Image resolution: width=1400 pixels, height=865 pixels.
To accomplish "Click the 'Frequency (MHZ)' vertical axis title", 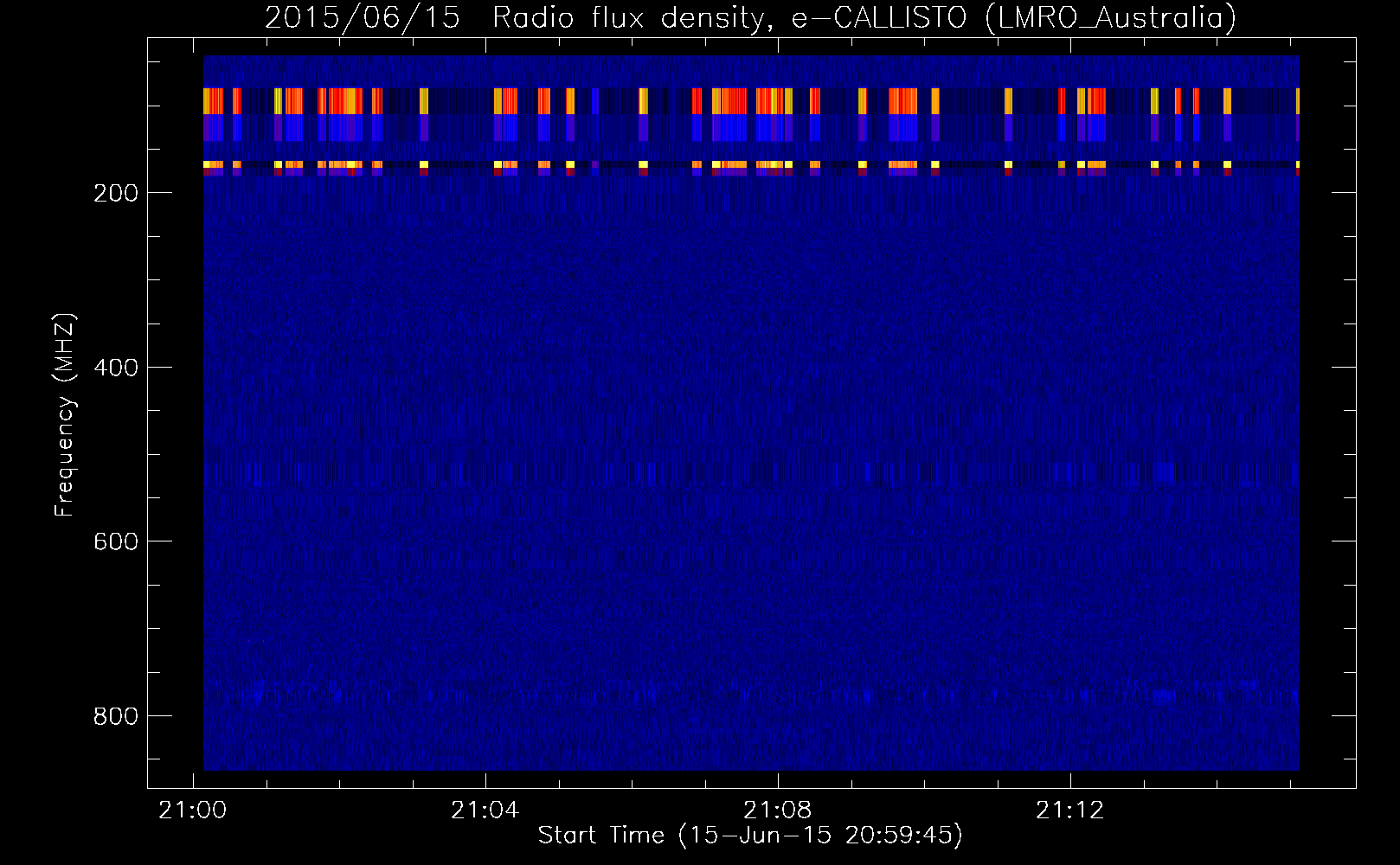I will click(x=66, y=415).
